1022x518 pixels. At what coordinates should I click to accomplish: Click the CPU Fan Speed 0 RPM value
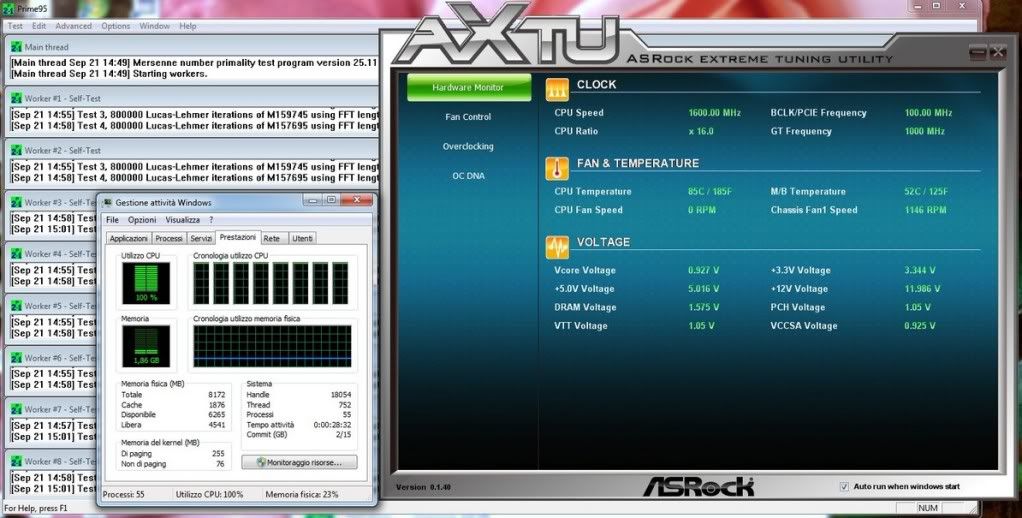click(702, 210)
